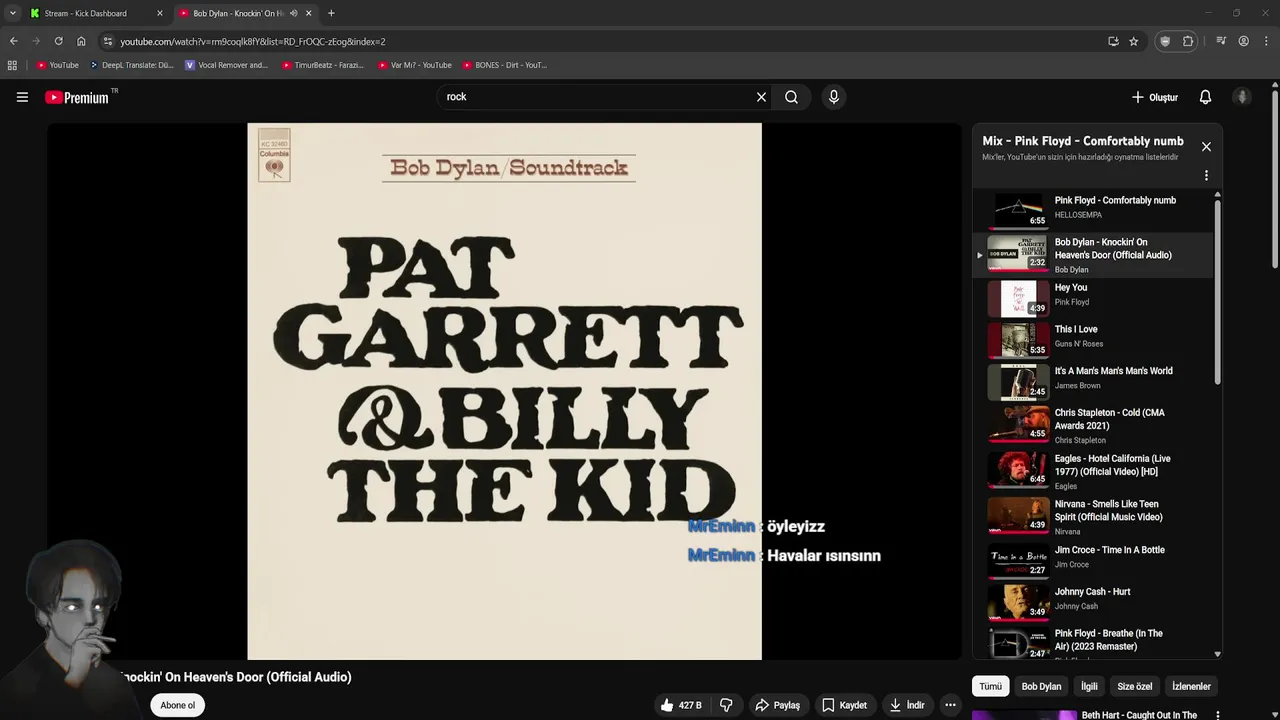The image size is (1280, 720).
Task: Play Nirvana - Smells Like Teen Spirit
Action: pos(1094,517)
